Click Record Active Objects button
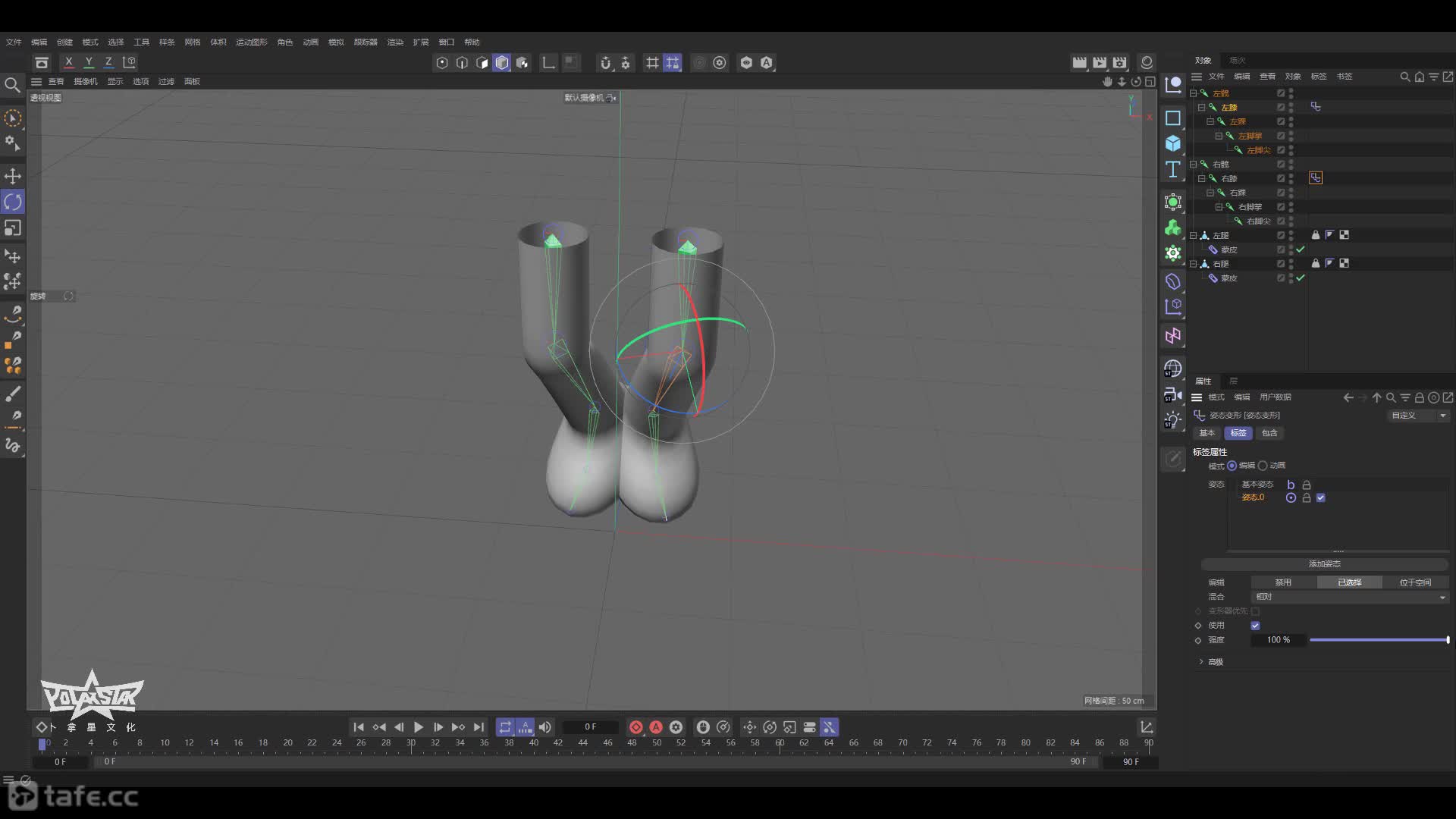The width and height of the screenshot is (1456, 819). click(636, 727)
